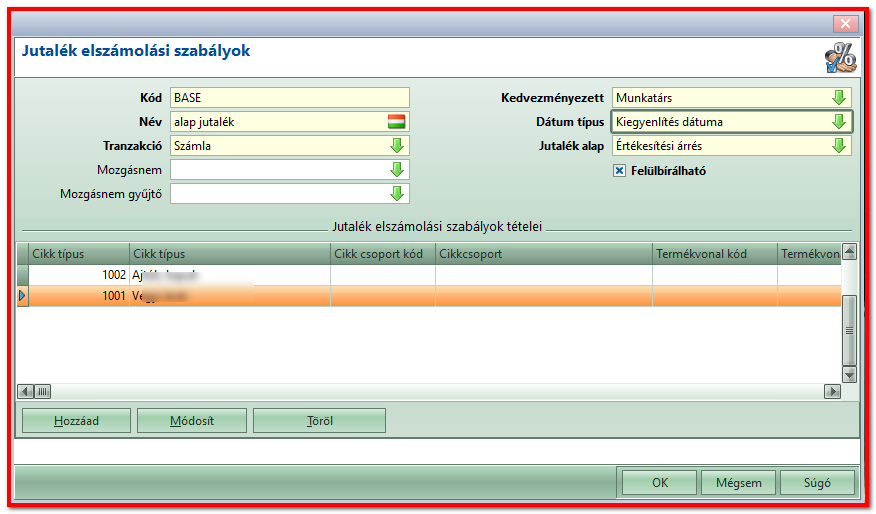
Task: Click the horizontal scrollbar left arrow
Action: tap(26, 391)
